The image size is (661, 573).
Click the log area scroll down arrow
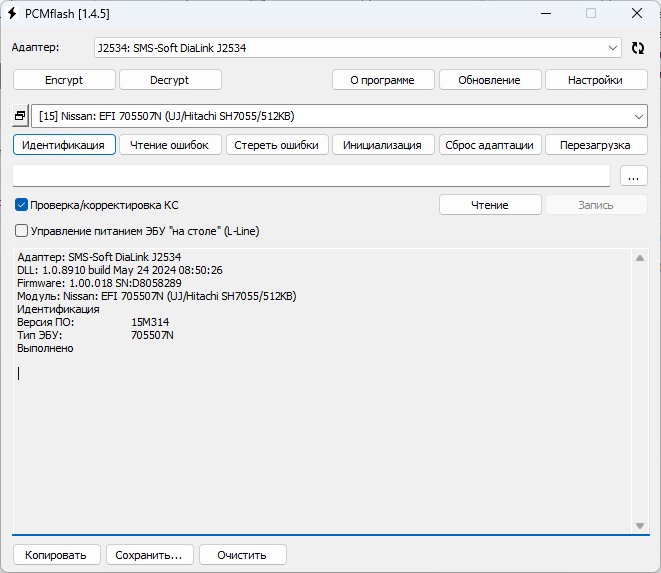coord(640,526)
